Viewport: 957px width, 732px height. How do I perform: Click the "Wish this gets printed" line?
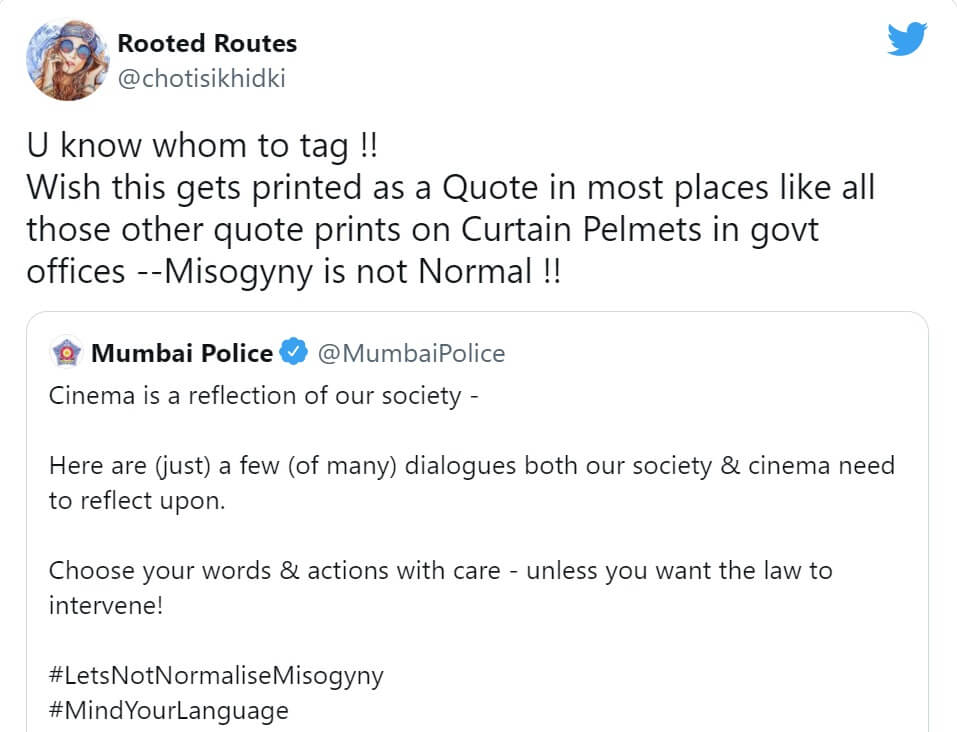[x=450, y=188]
